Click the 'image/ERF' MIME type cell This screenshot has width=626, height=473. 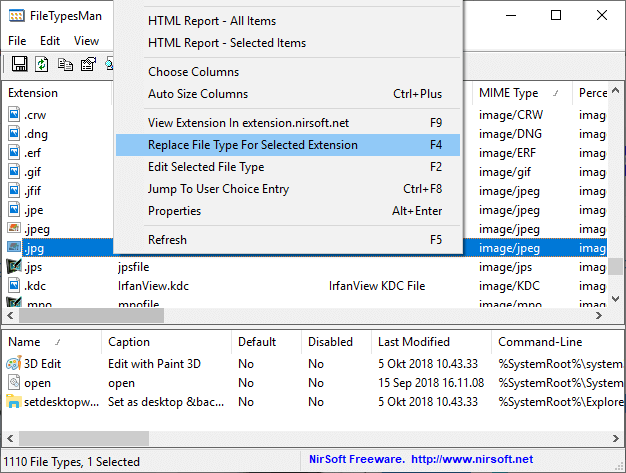(507, 153)
